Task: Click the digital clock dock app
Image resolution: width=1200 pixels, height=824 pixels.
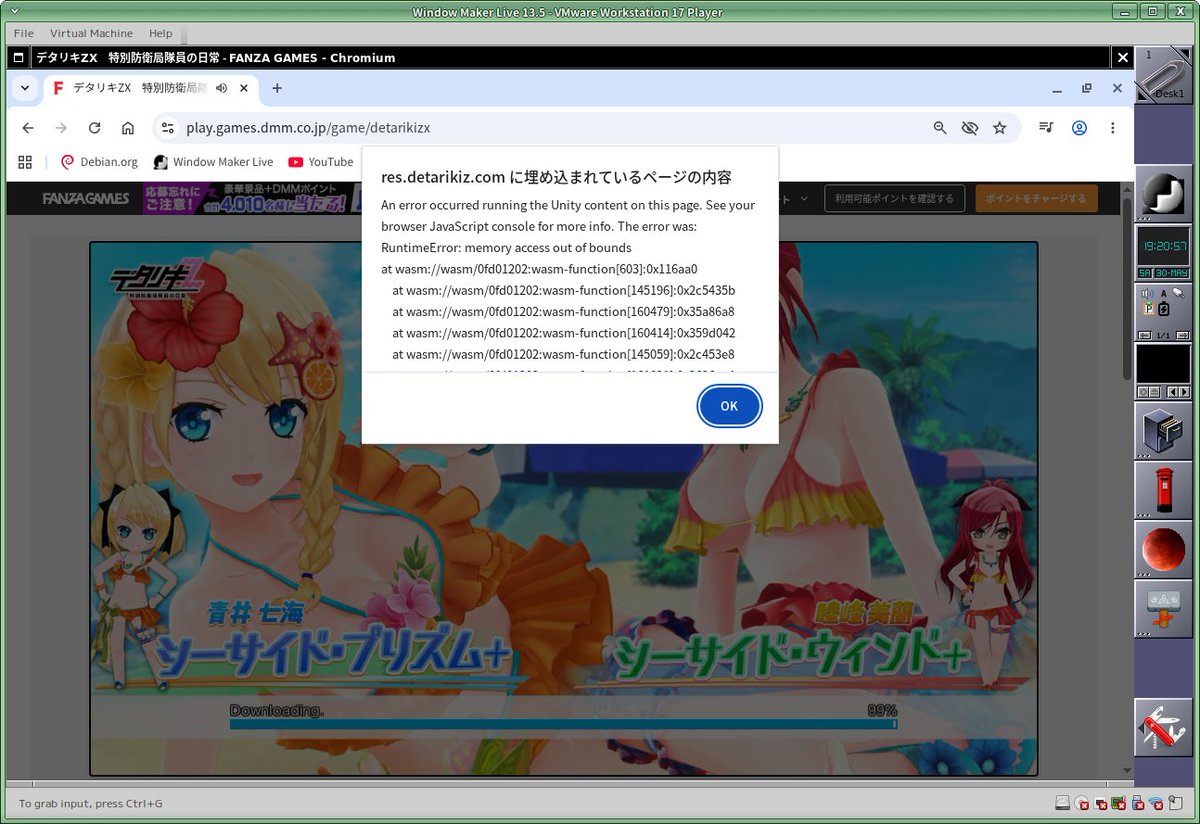Action: point(1164,252)
